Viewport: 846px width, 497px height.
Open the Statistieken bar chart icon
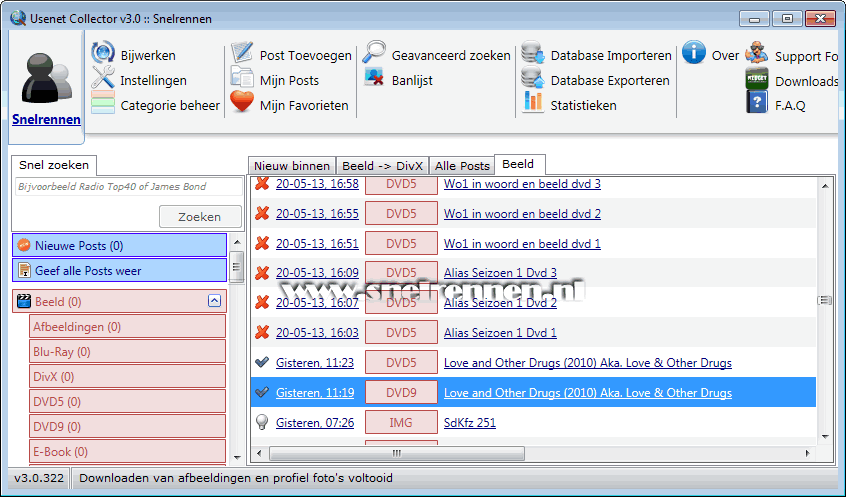coord(533,102)
